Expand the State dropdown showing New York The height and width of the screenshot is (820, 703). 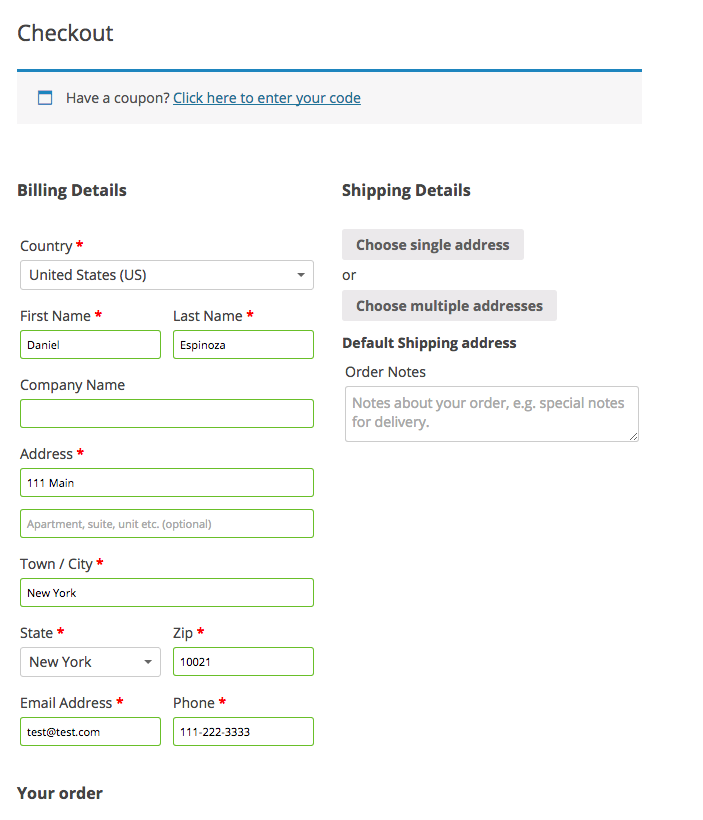click(90, 662)
